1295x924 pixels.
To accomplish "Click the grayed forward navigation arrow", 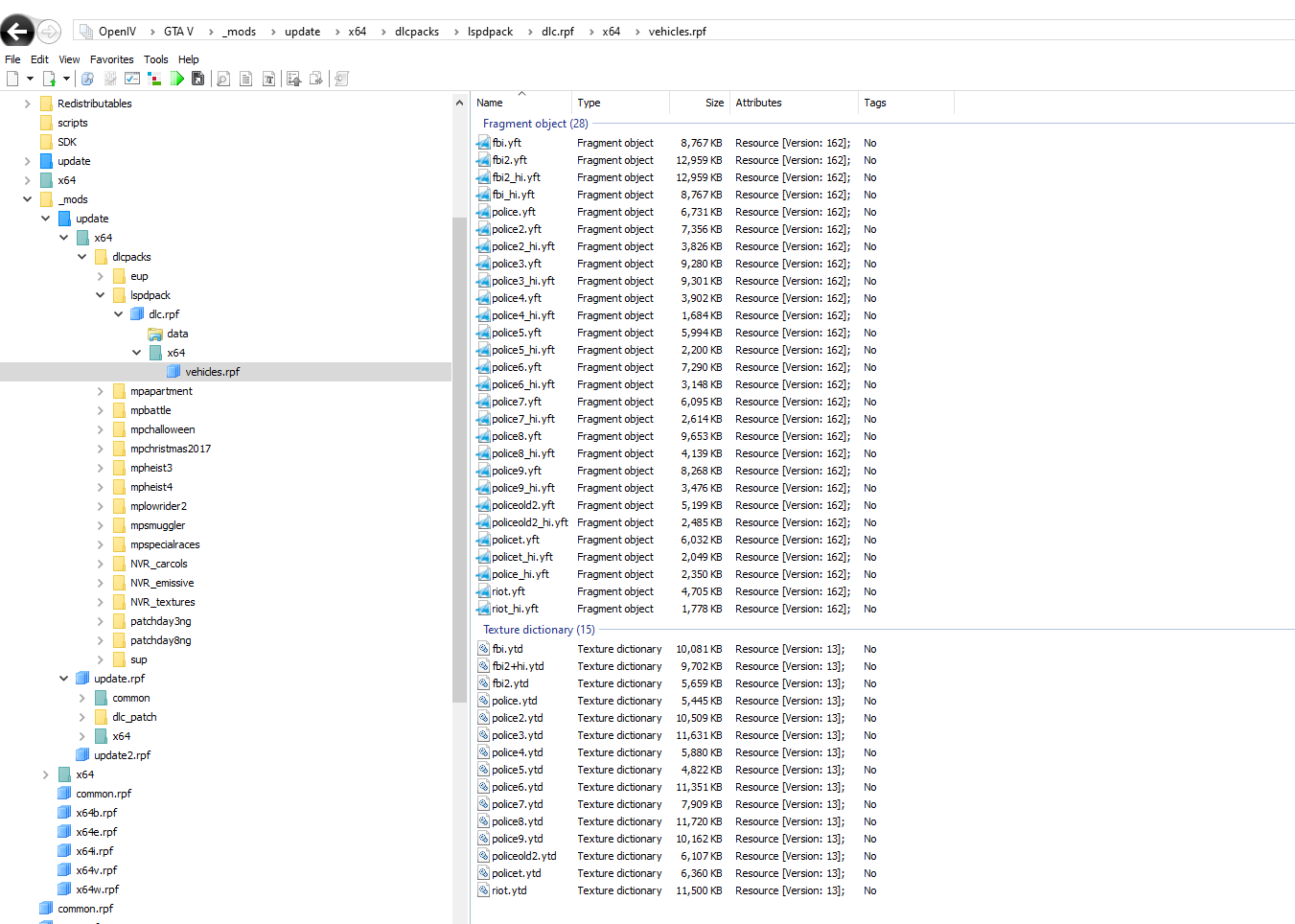I will coord(49,32).
